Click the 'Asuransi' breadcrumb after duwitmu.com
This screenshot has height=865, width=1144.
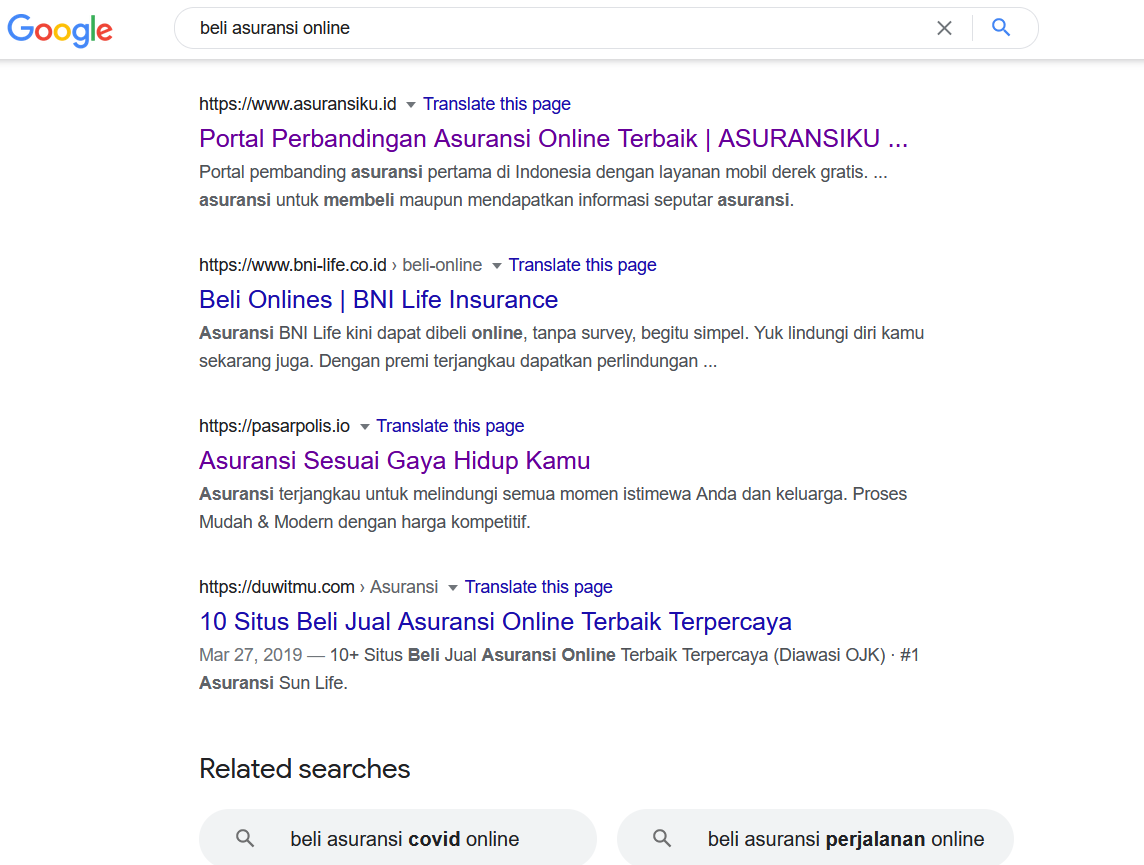coord(403,587)
